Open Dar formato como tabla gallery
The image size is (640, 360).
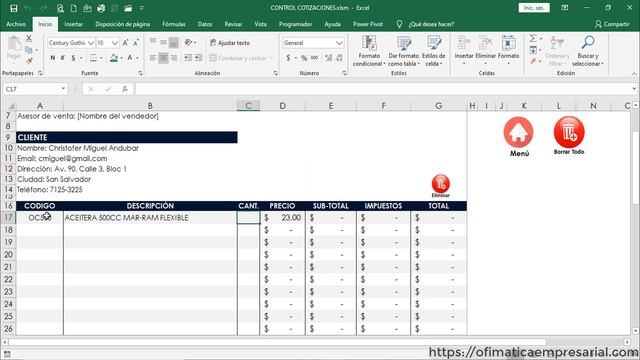coord(404,51)
